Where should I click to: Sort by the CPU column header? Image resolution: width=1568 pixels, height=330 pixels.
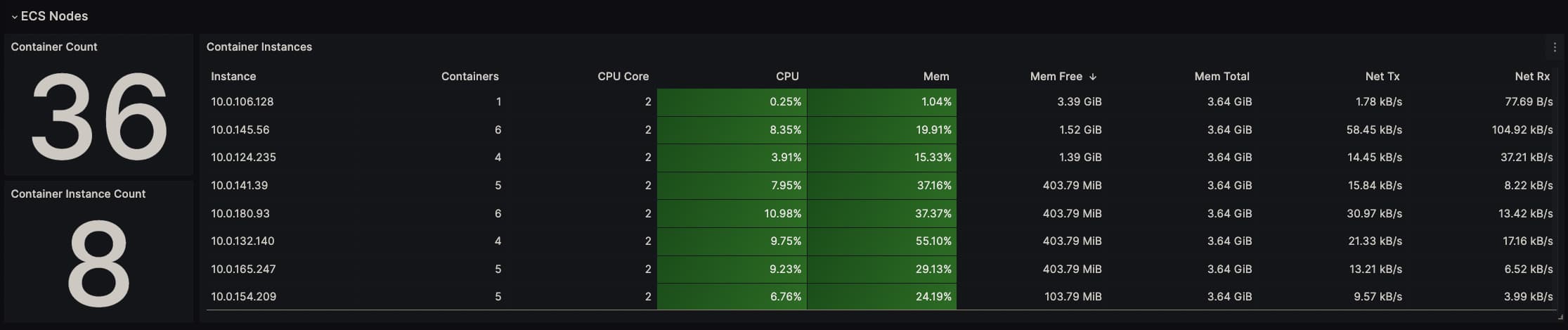point(787,76)
